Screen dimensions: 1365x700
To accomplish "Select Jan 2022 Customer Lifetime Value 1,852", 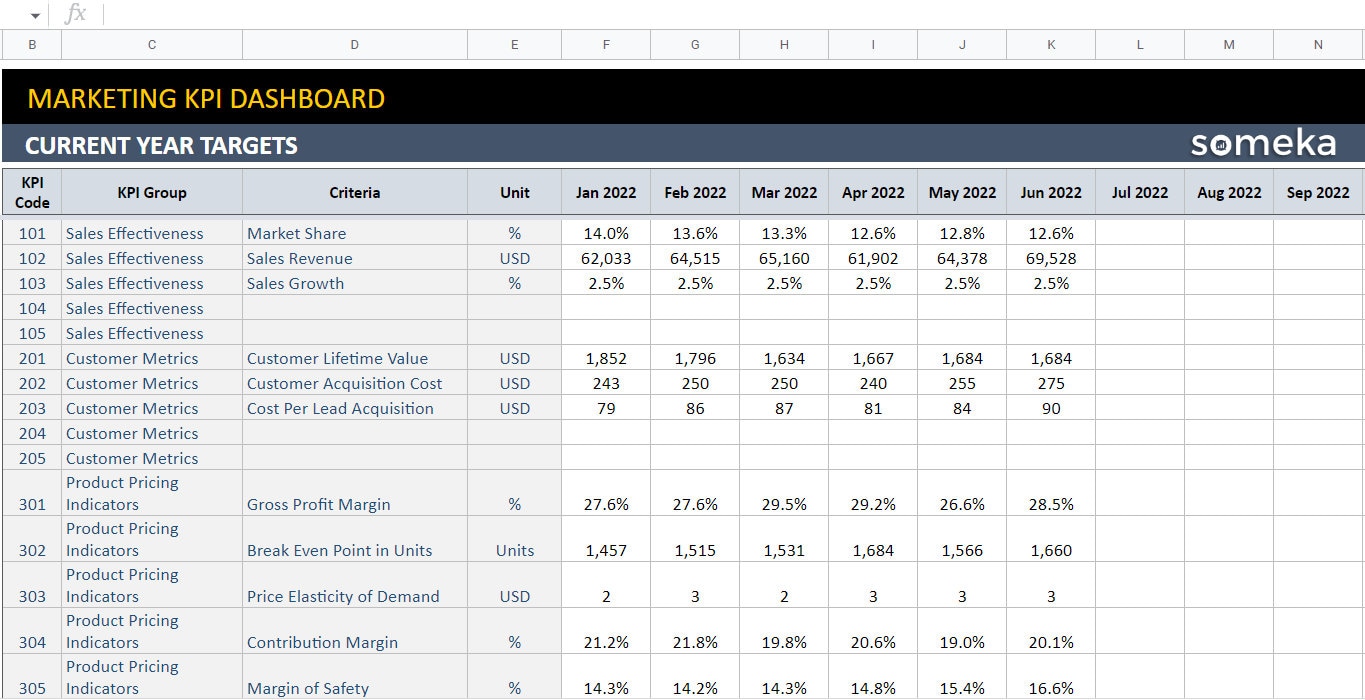I will pos(606,358).
